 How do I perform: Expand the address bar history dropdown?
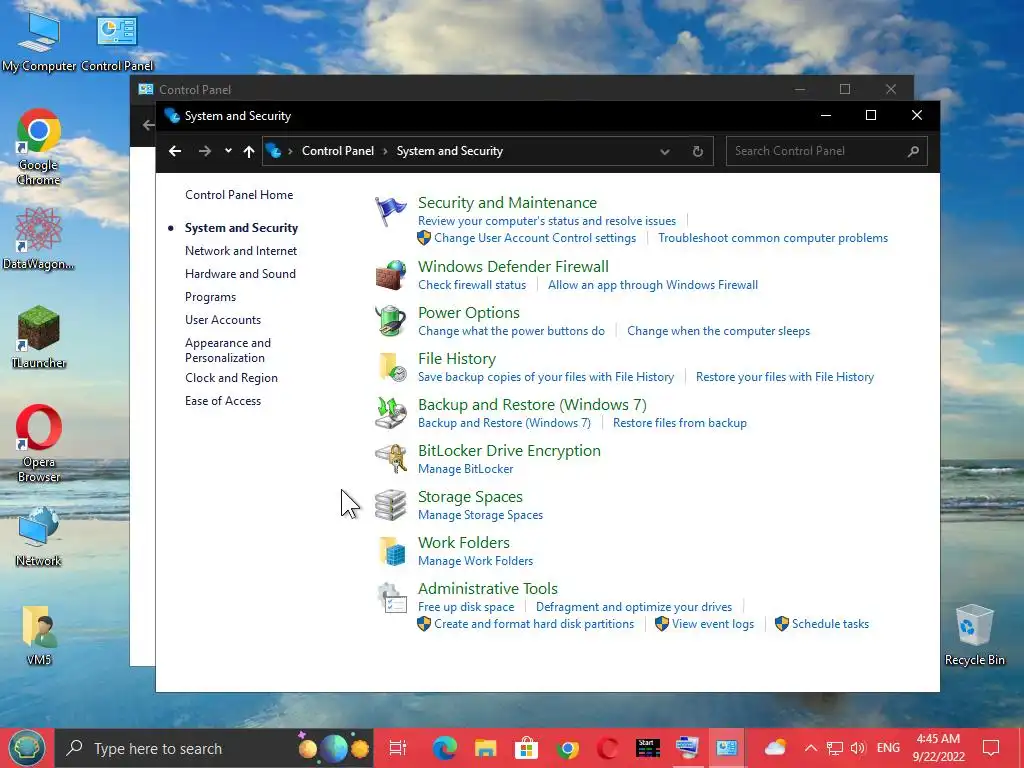[x=664, y=152]
